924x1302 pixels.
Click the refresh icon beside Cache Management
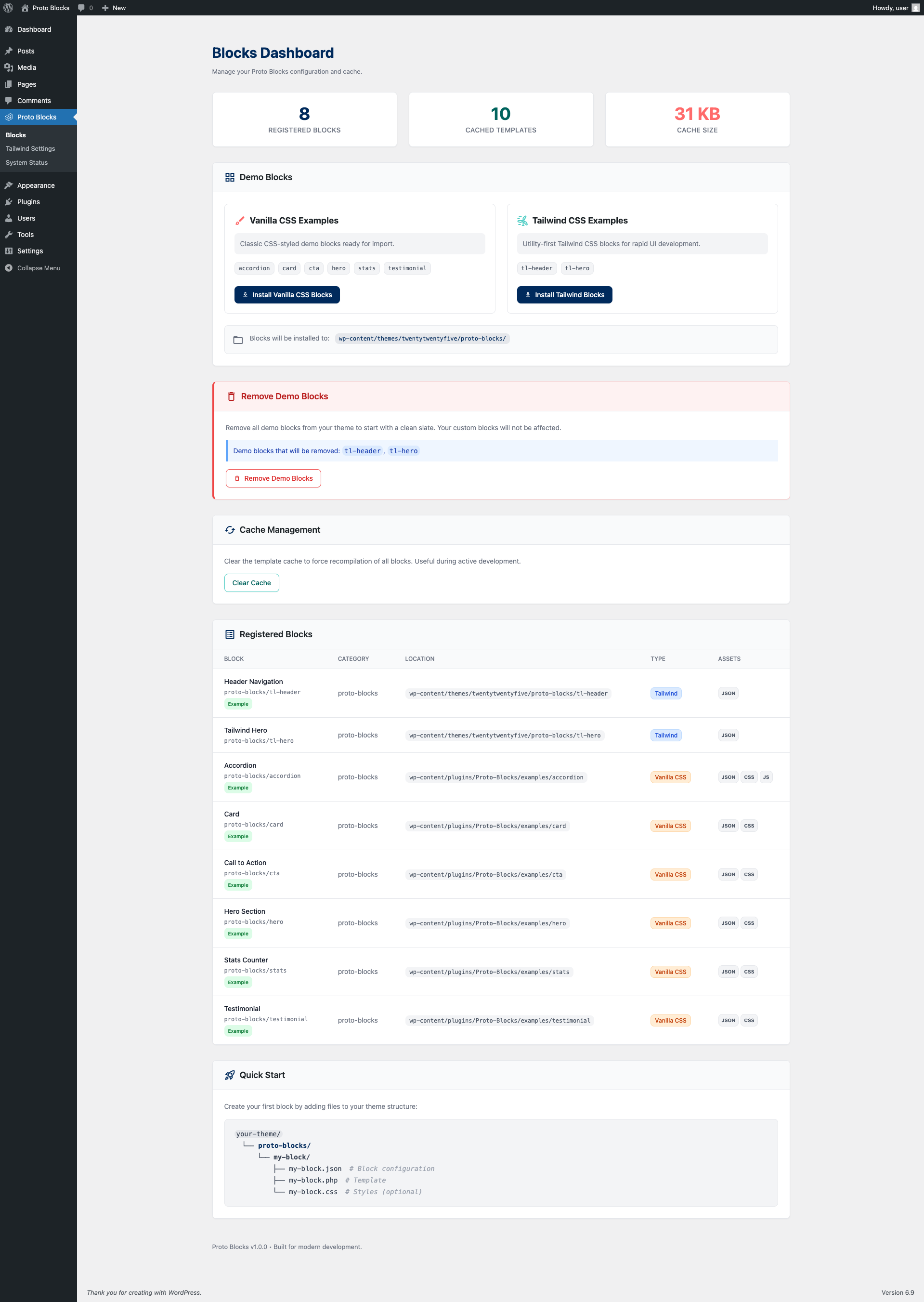click(x=230, y=530)
